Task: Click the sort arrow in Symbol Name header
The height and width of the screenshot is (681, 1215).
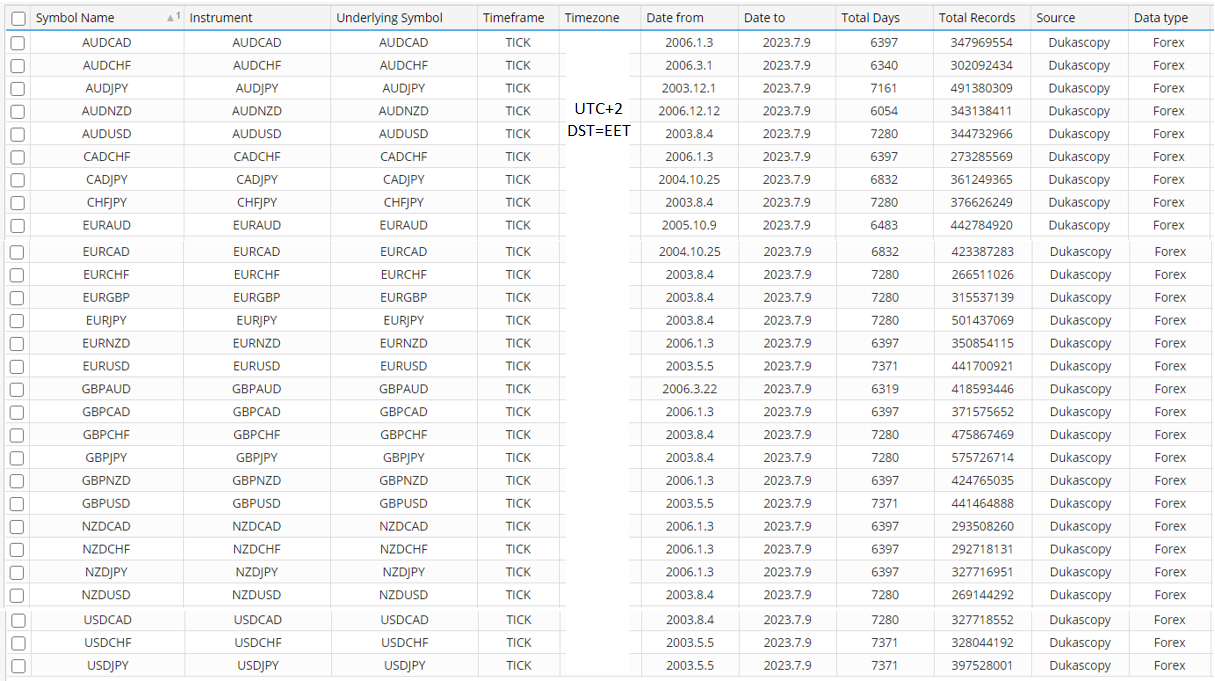Action: pos(172,18)
